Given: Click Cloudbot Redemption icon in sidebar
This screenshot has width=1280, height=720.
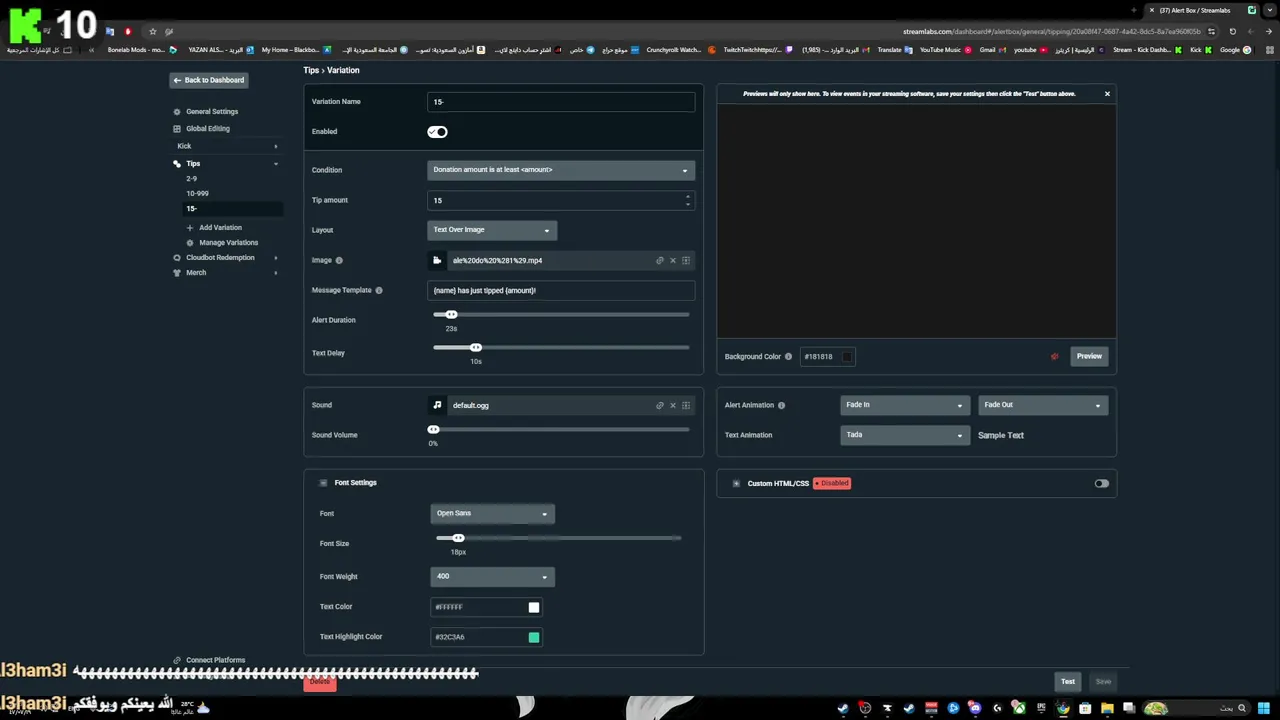Looking at the screenshot, I should 177,258.
